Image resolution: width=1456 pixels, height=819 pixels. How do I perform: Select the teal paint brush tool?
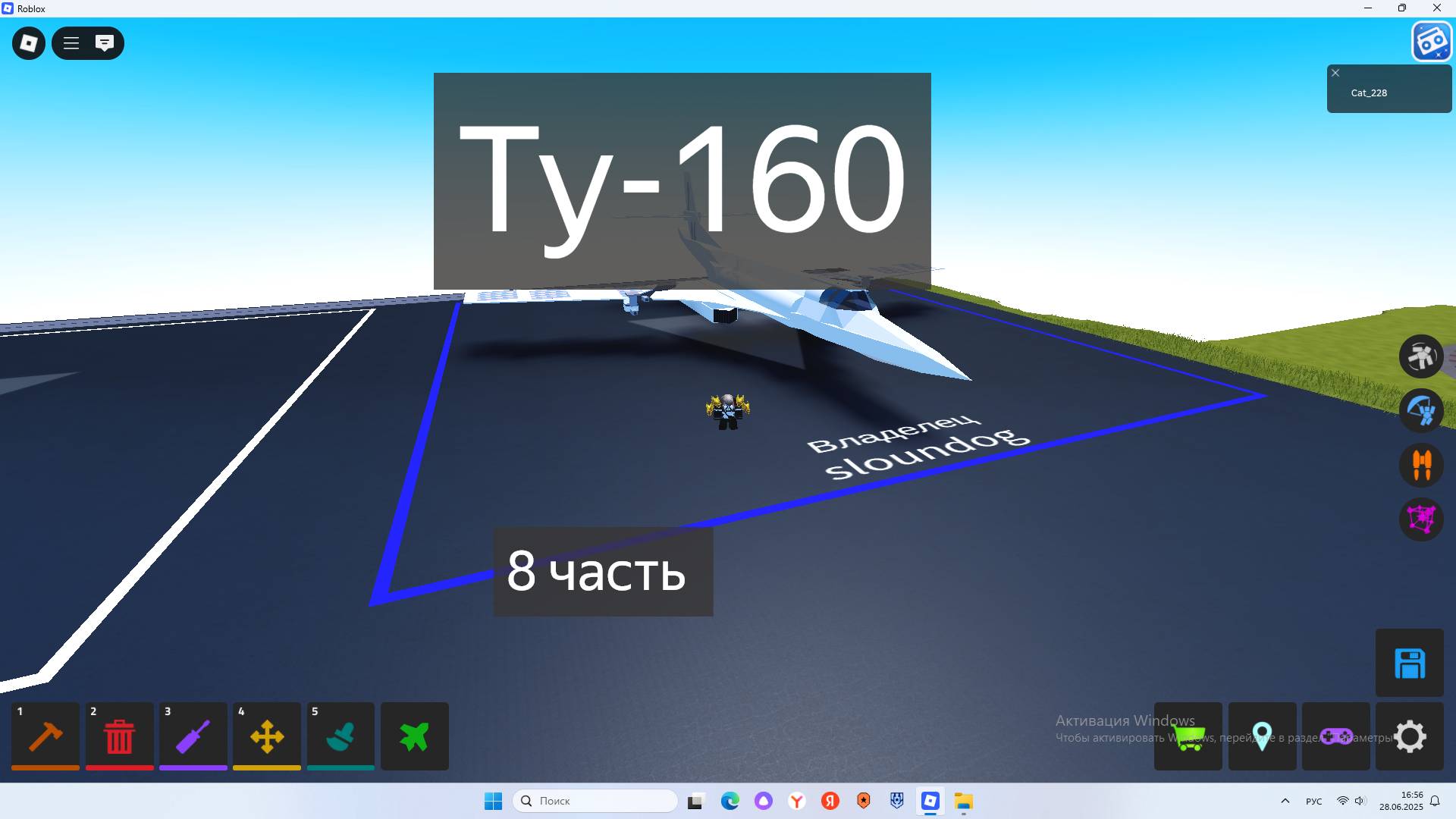point(340,736)
